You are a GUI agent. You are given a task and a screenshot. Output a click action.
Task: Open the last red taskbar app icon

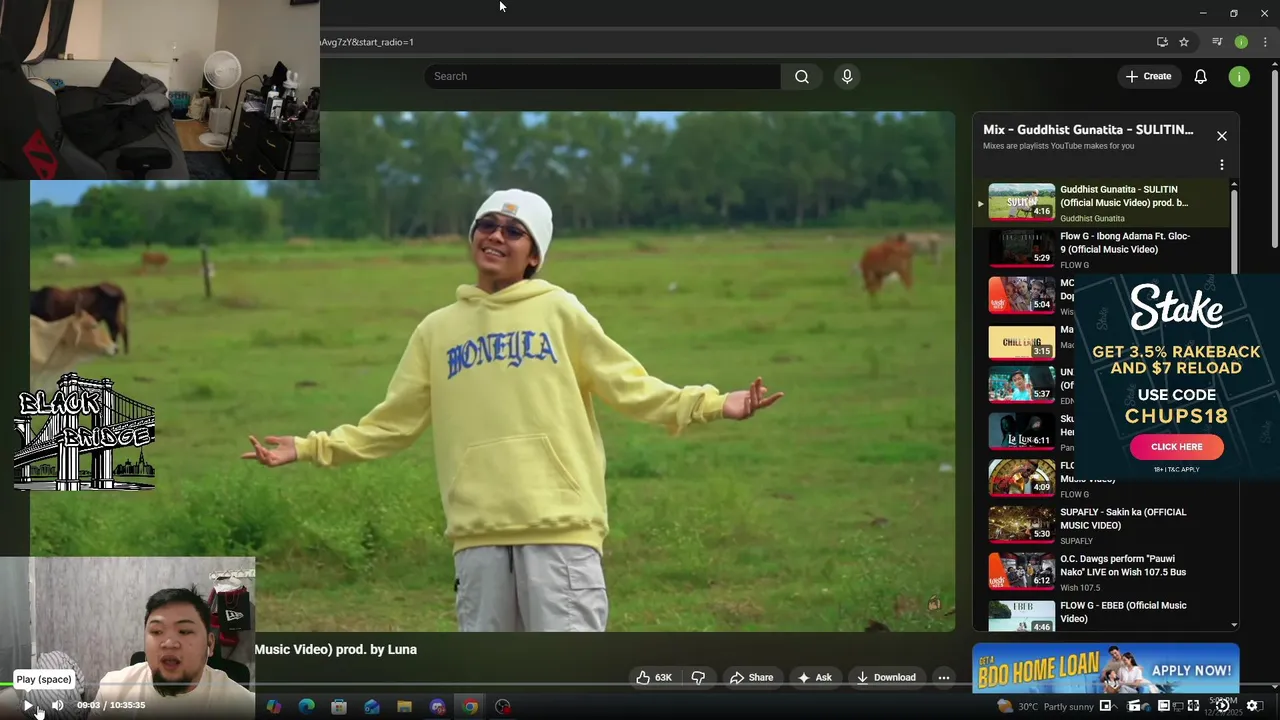tap(503, 706)
